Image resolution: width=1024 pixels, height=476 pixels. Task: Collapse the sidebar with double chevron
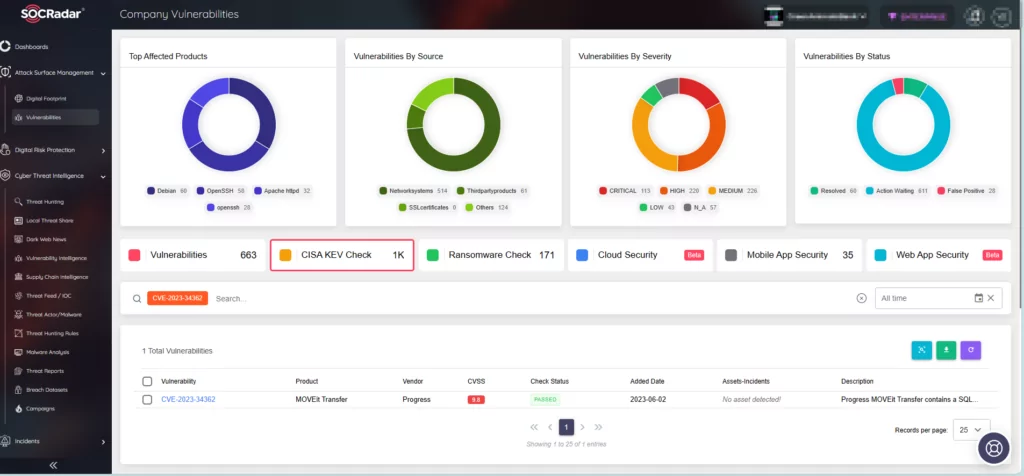click(54, 466)
